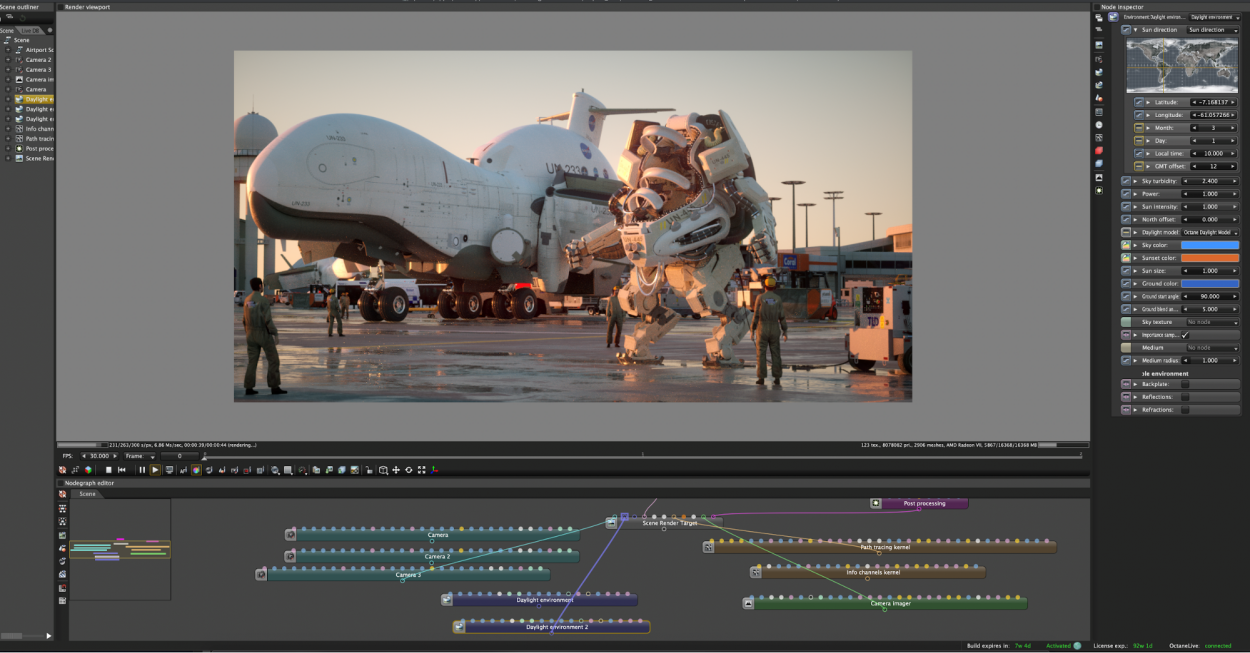Open the Ground color swatch
Screen dimensions: 1250x653
click(x=1209, y=284)
